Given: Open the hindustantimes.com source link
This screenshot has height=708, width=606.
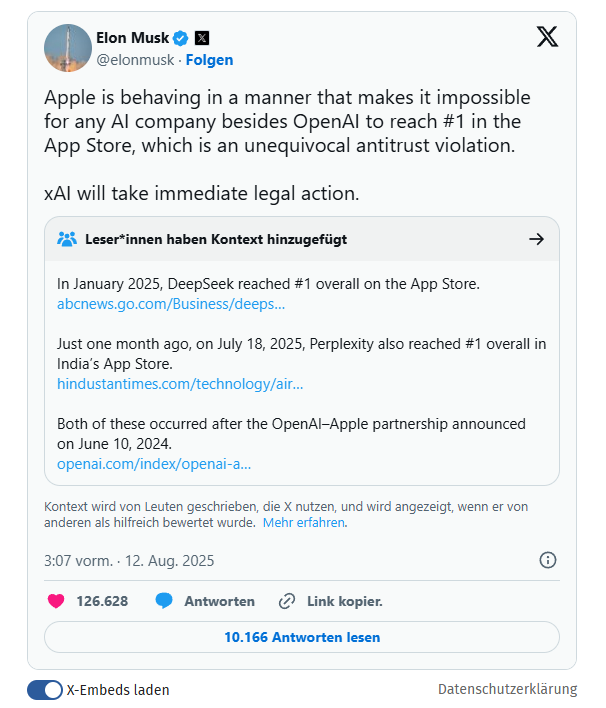Looking at the screenshot, I should 180,384.
